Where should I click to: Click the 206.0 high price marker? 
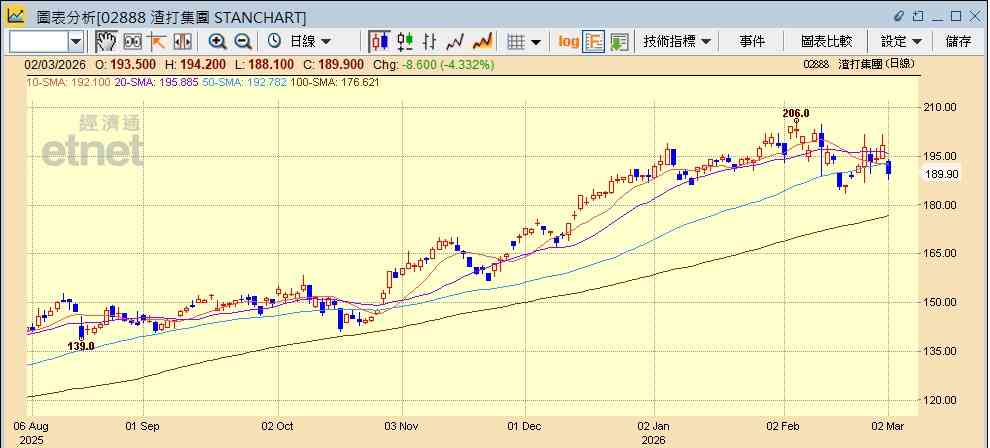[796, 114]
